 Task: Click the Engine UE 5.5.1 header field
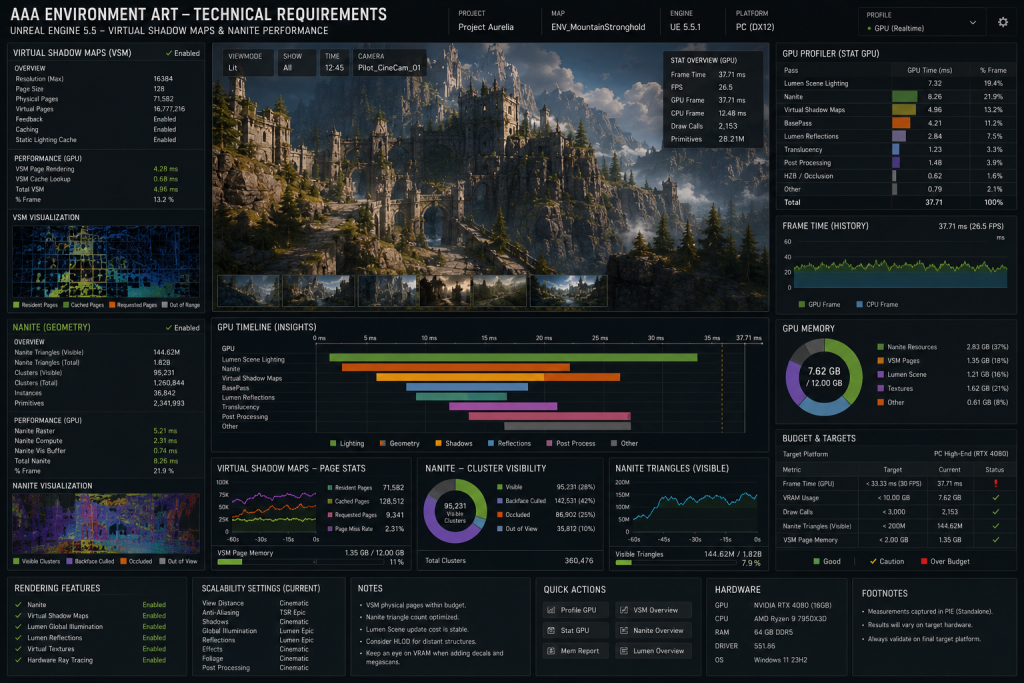click(685, 22)
